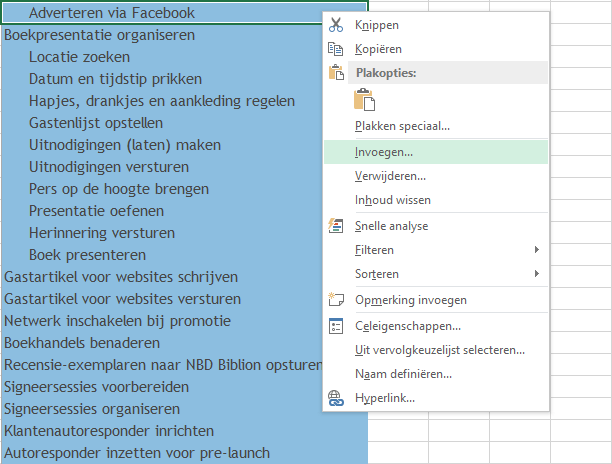This screenshot has width=612, height=464.
Task: Click the Snelle analyse icon
Action: coord(336,226)
